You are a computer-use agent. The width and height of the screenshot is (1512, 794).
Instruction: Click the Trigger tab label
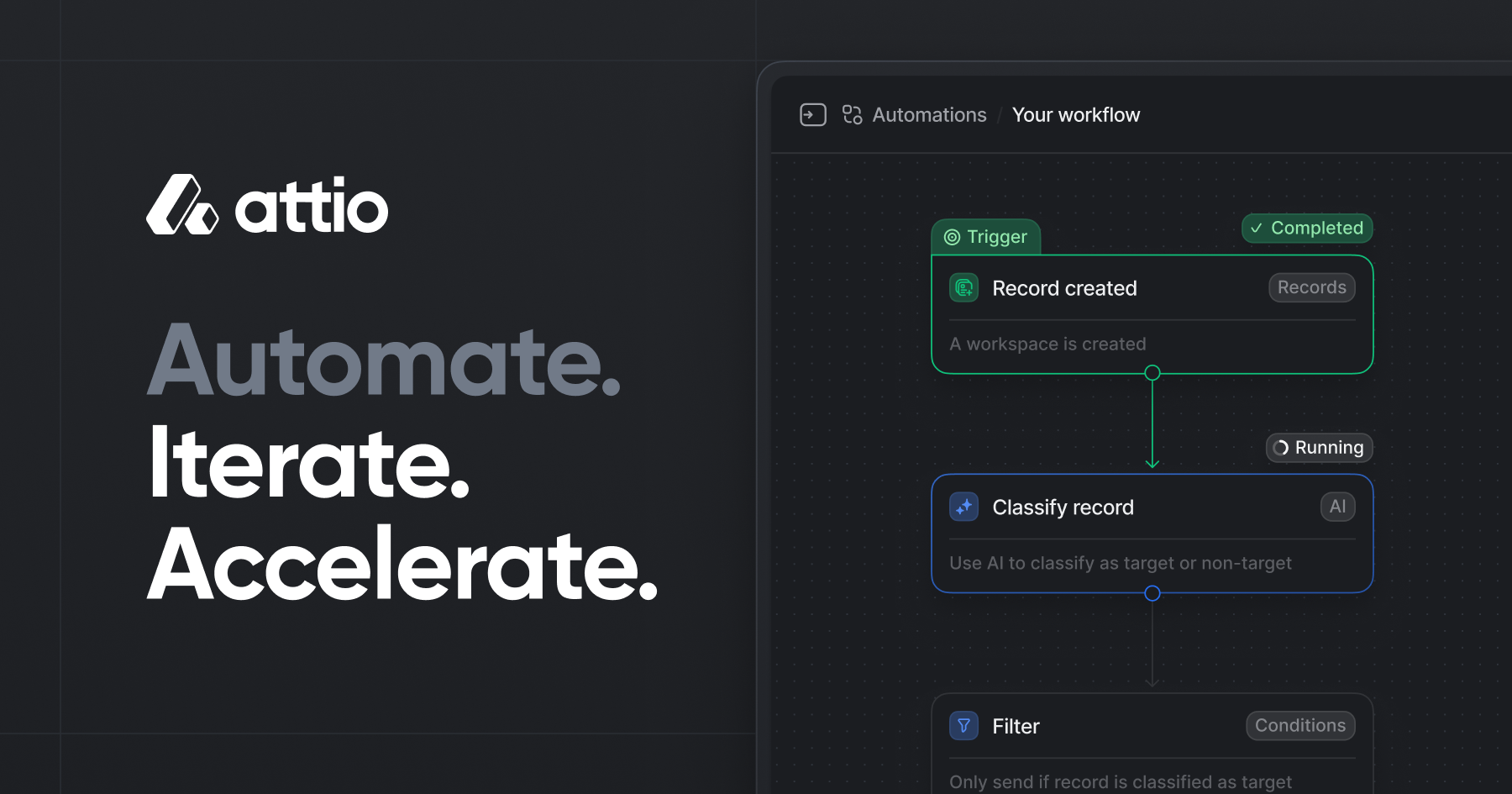pyautogui.click(x=986, y=237)
